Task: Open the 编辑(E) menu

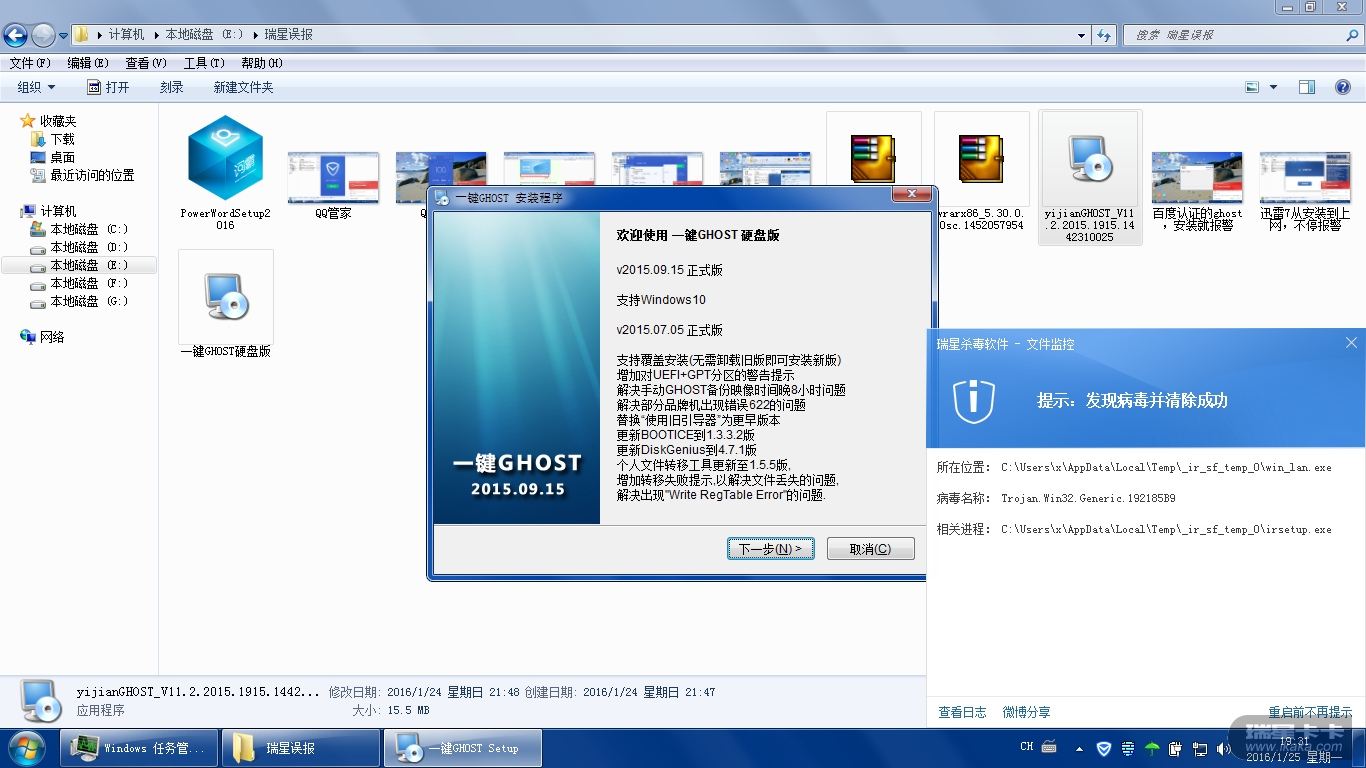Action: coord(88,63)
